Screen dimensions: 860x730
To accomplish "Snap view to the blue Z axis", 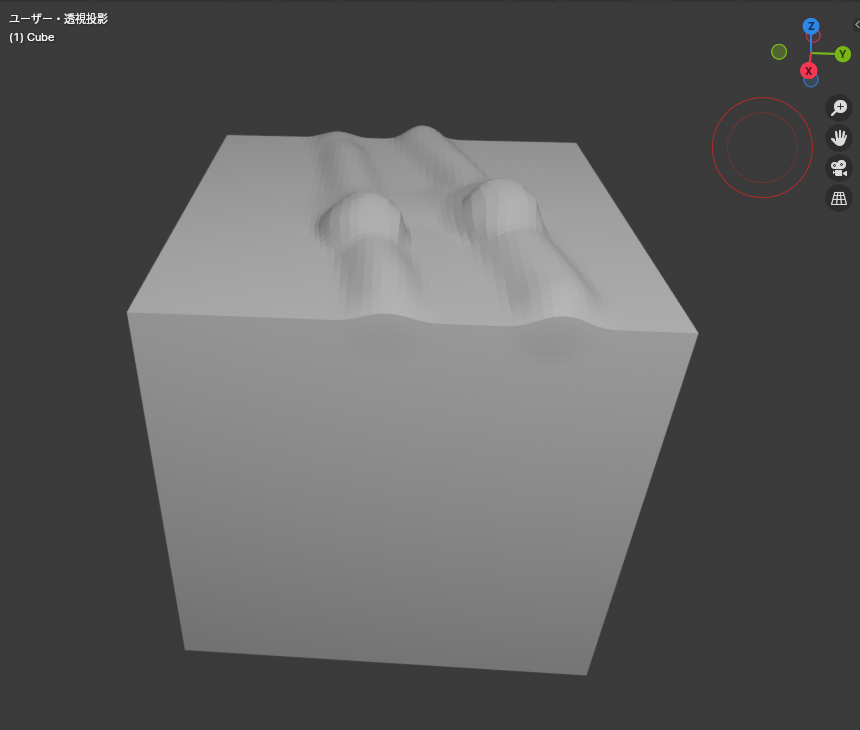I will [x=811, y=26].
